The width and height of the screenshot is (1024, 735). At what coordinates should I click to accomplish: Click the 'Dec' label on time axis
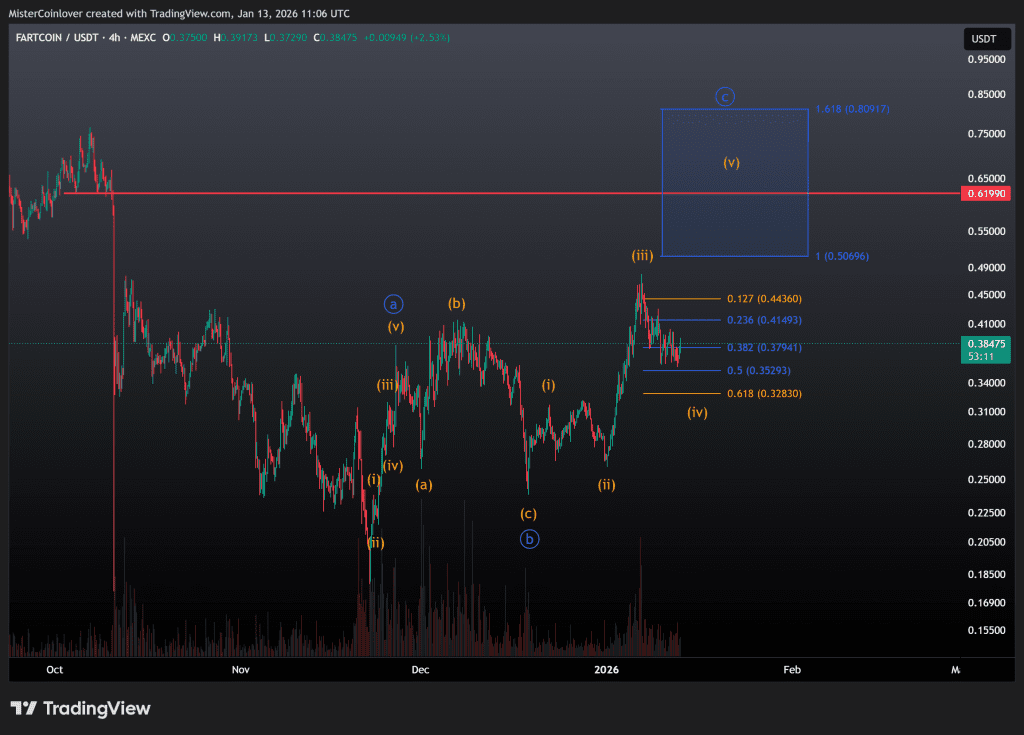tap(420, 670)
